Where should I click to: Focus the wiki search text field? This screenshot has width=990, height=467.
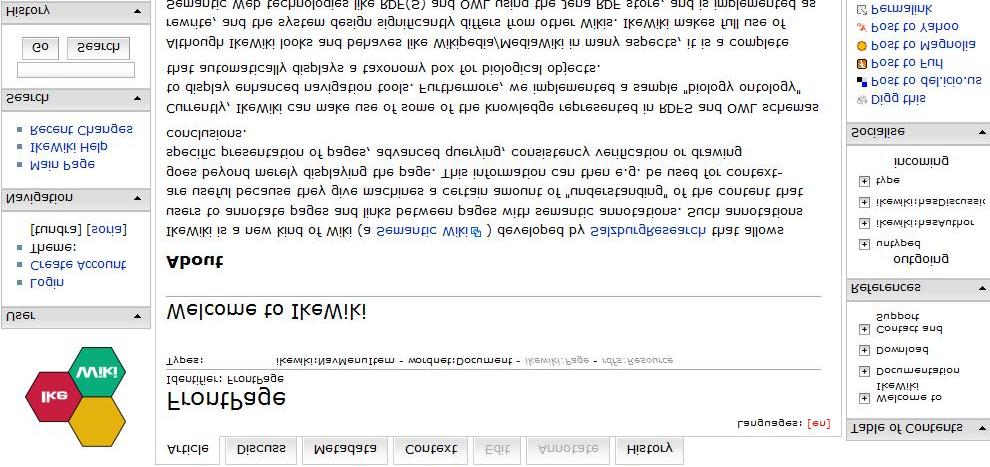(76, 70)
